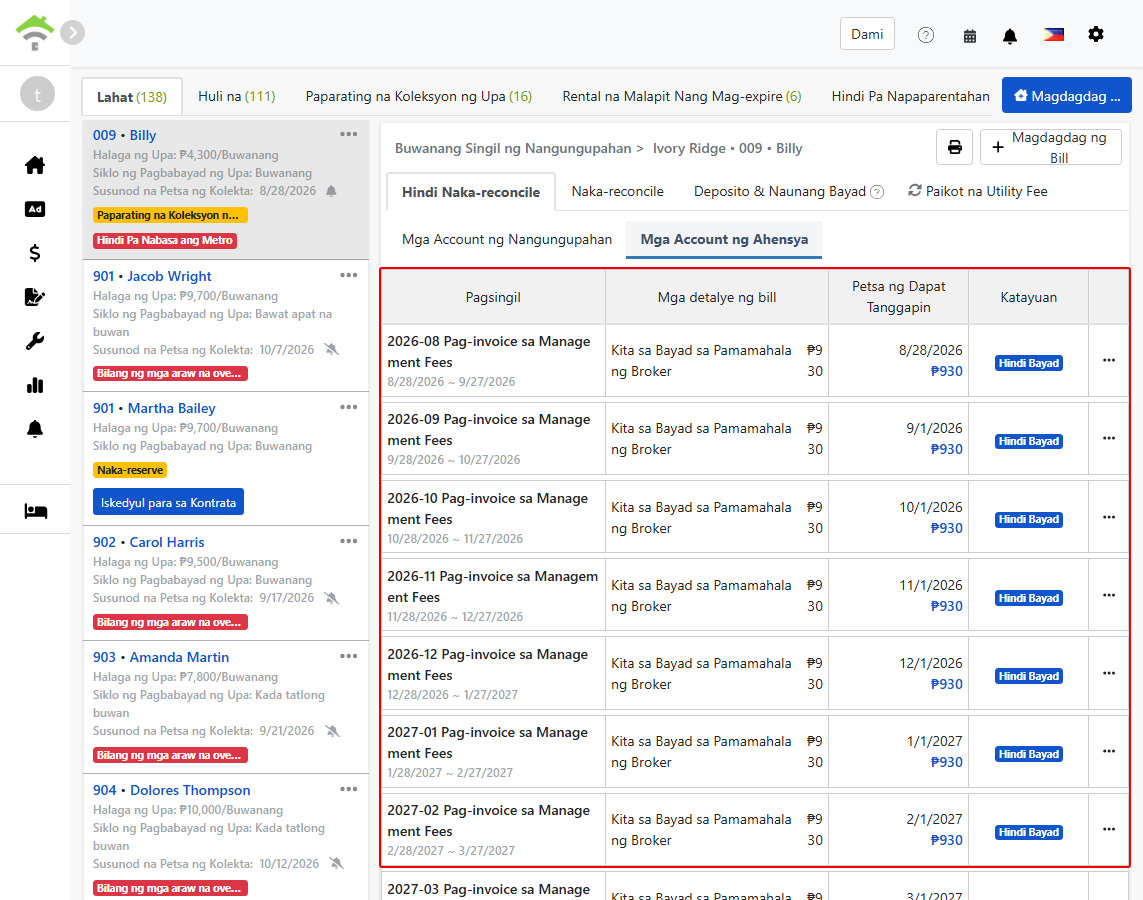Open the wrench maintenance icon

tap(35, 341)
